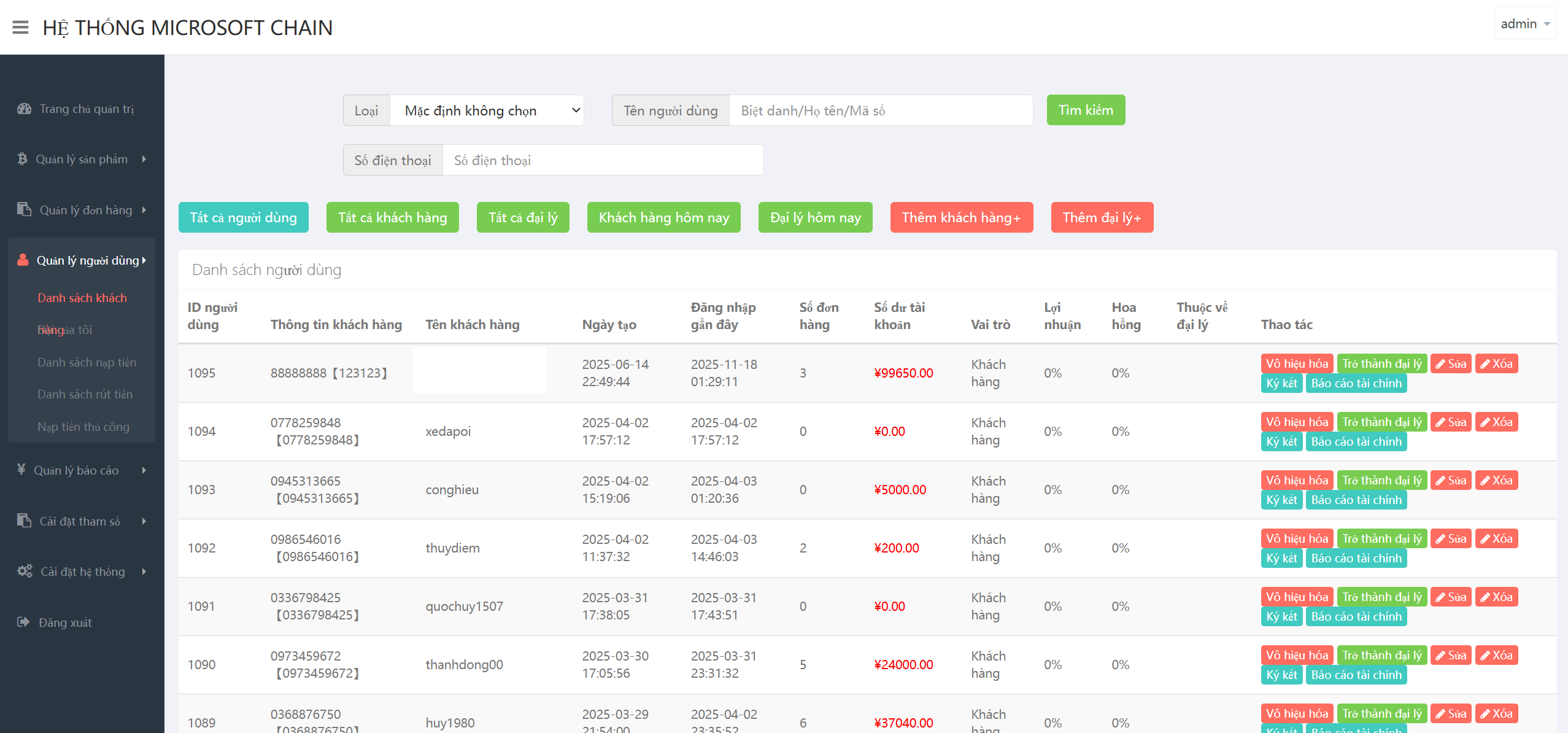
Task: Click the user icon beside Quản lý người dùng
Action: tap(23, 260)
